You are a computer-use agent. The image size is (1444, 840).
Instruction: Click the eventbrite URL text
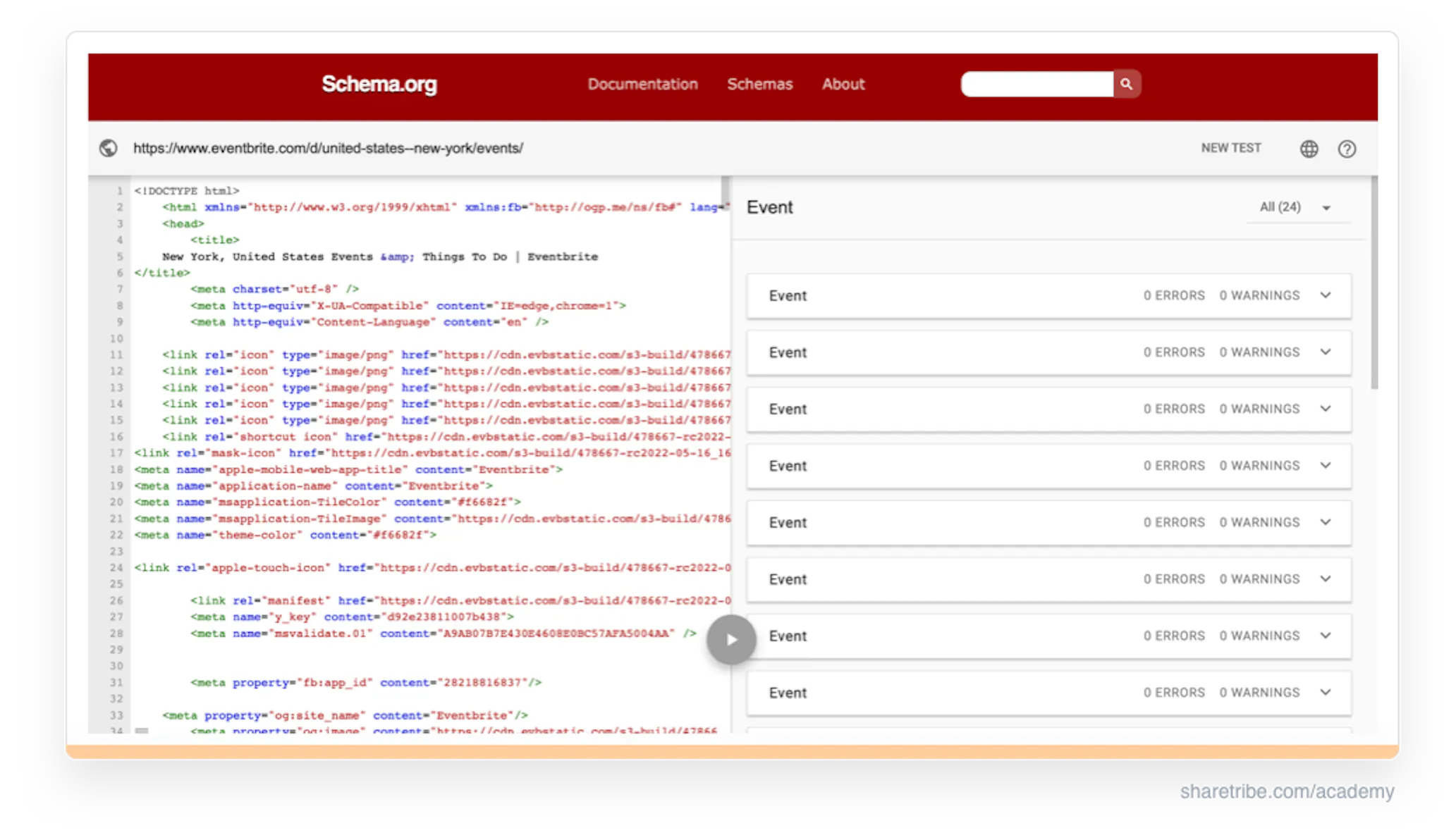coord(328,148)
